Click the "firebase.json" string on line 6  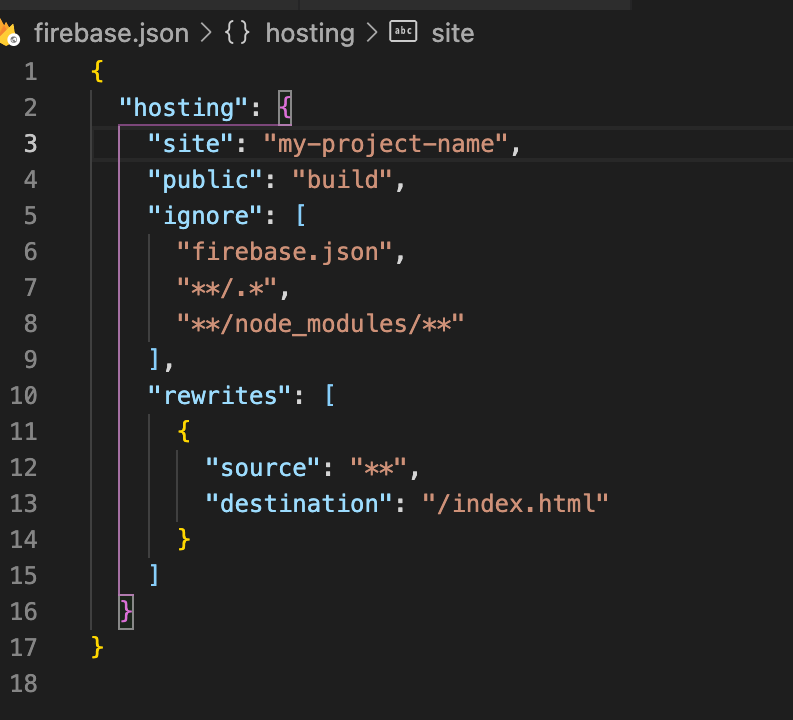coord(284,252)
